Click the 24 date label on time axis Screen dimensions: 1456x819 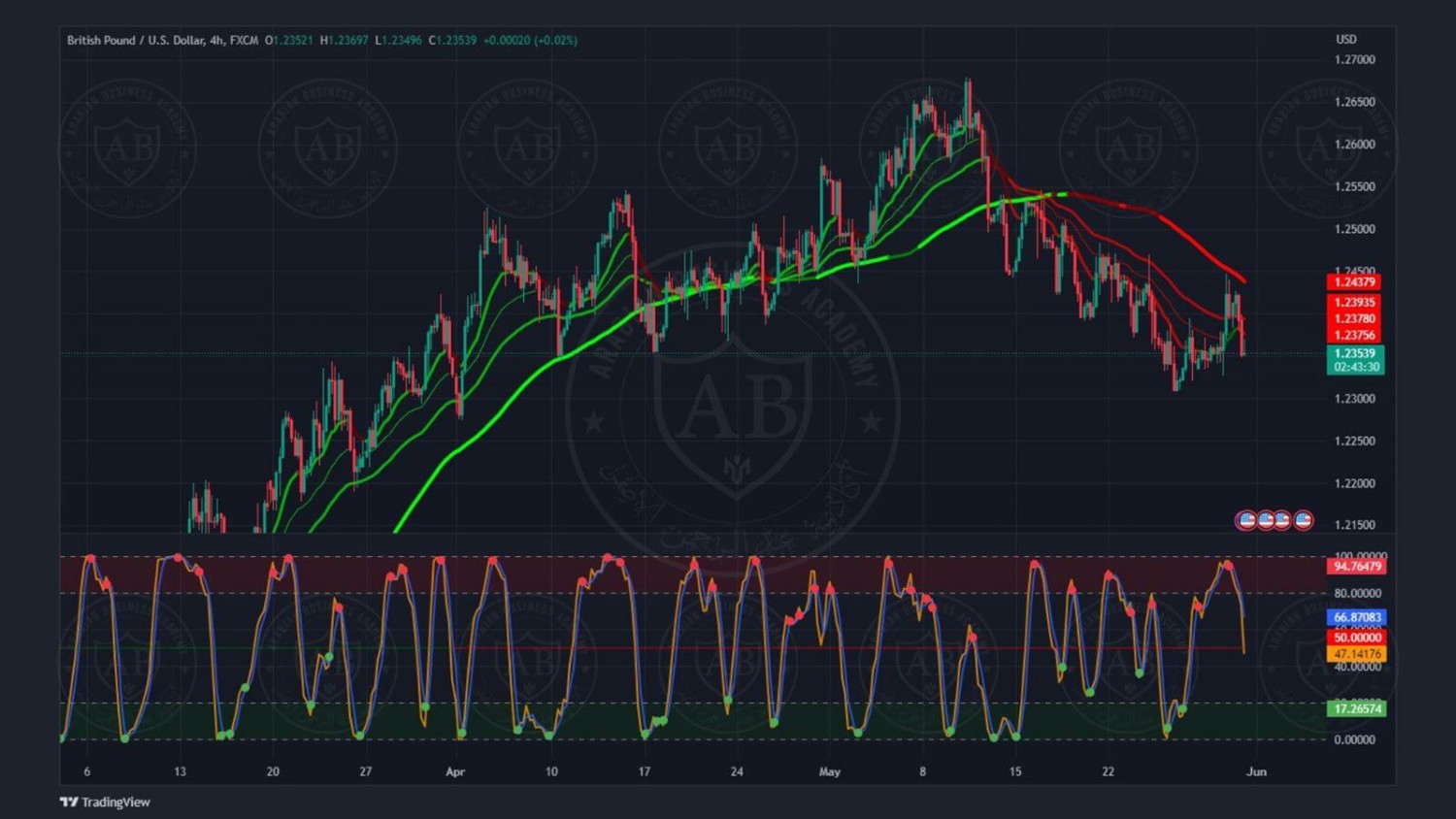coord(737,771)
